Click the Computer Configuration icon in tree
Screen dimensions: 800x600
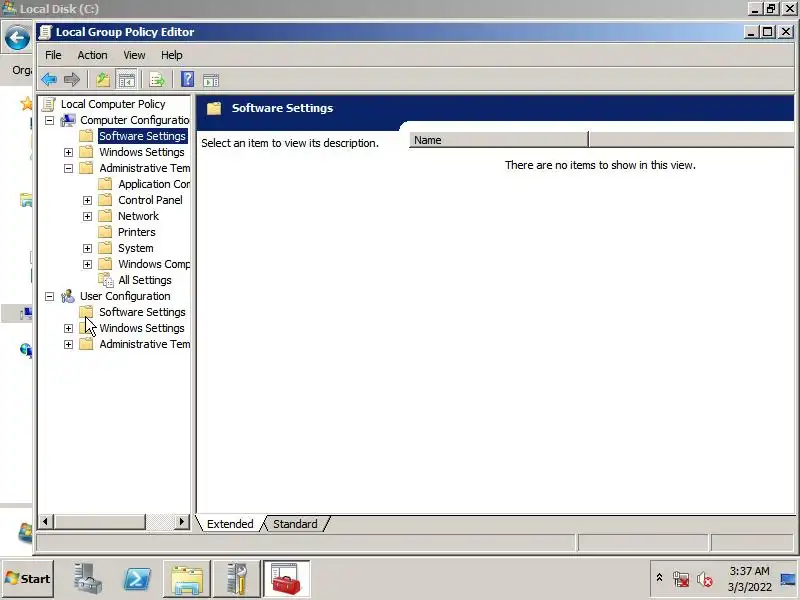(x=67, y=120)
